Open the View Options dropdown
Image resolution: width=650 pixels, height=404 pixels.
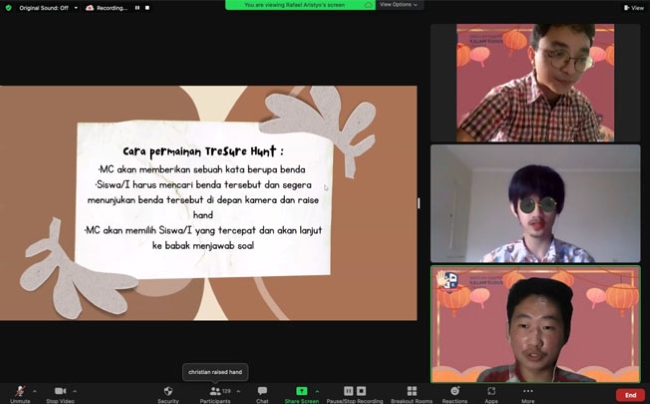[399, 4]
